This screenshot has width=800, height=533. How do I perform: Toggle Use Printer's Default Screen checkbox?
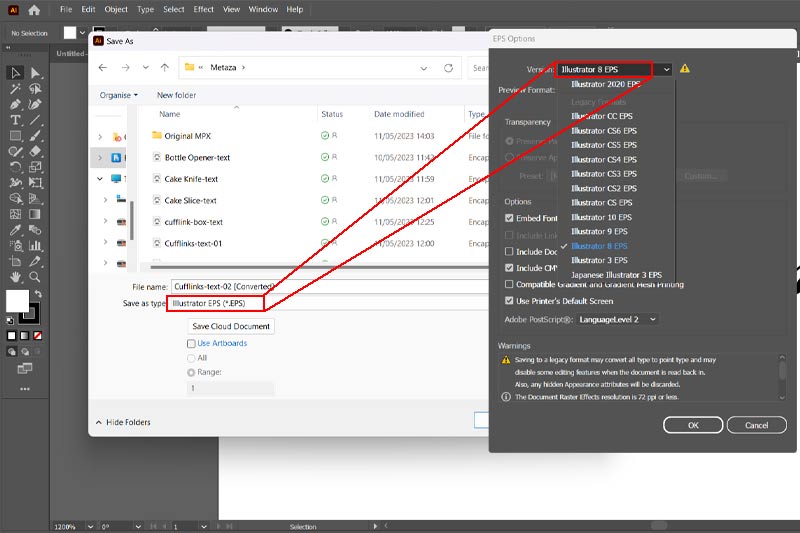click(x=510, y=300)
